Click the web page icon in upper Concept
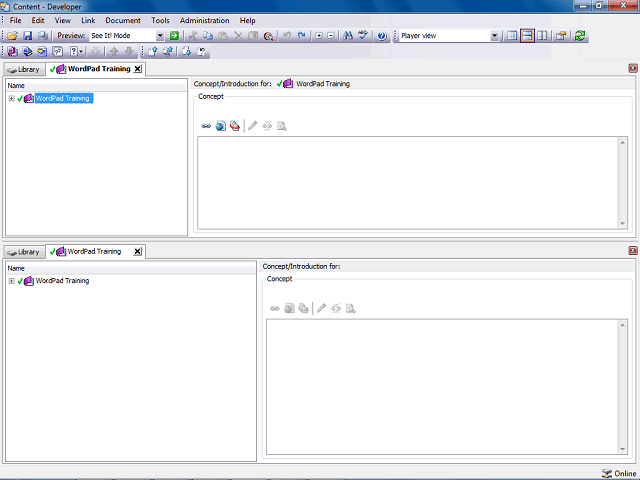Image resolution: width=640 pixels, height=480 pixels. [221, 126]
